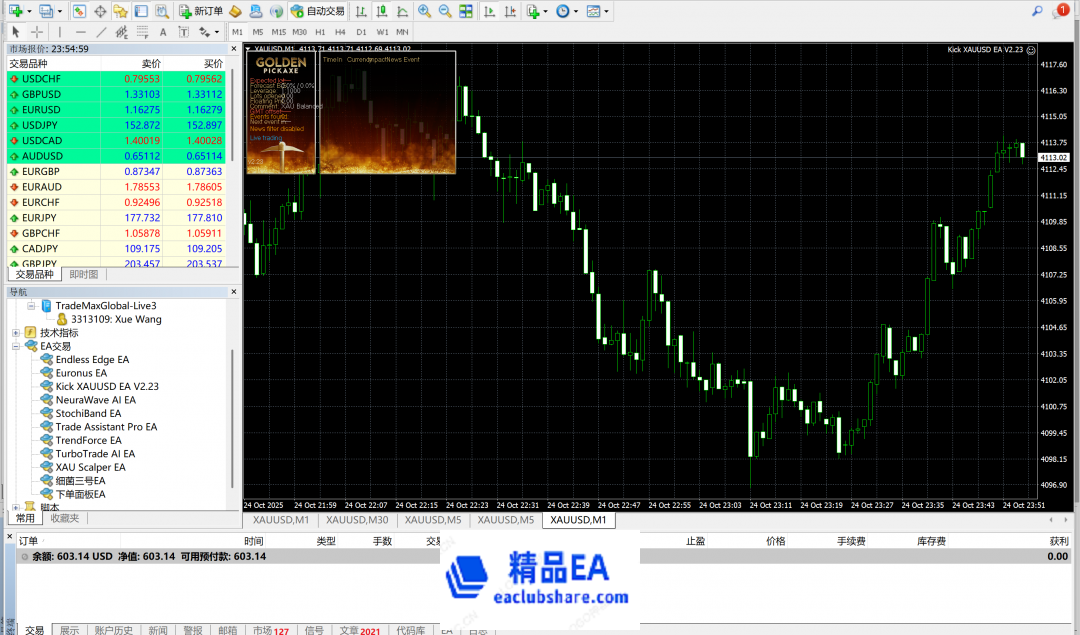Switch to the XAUUSD,M30 chart tab
Viewport: 1080px width, 635px height.
pyautogui.click(x=357, y=520)
